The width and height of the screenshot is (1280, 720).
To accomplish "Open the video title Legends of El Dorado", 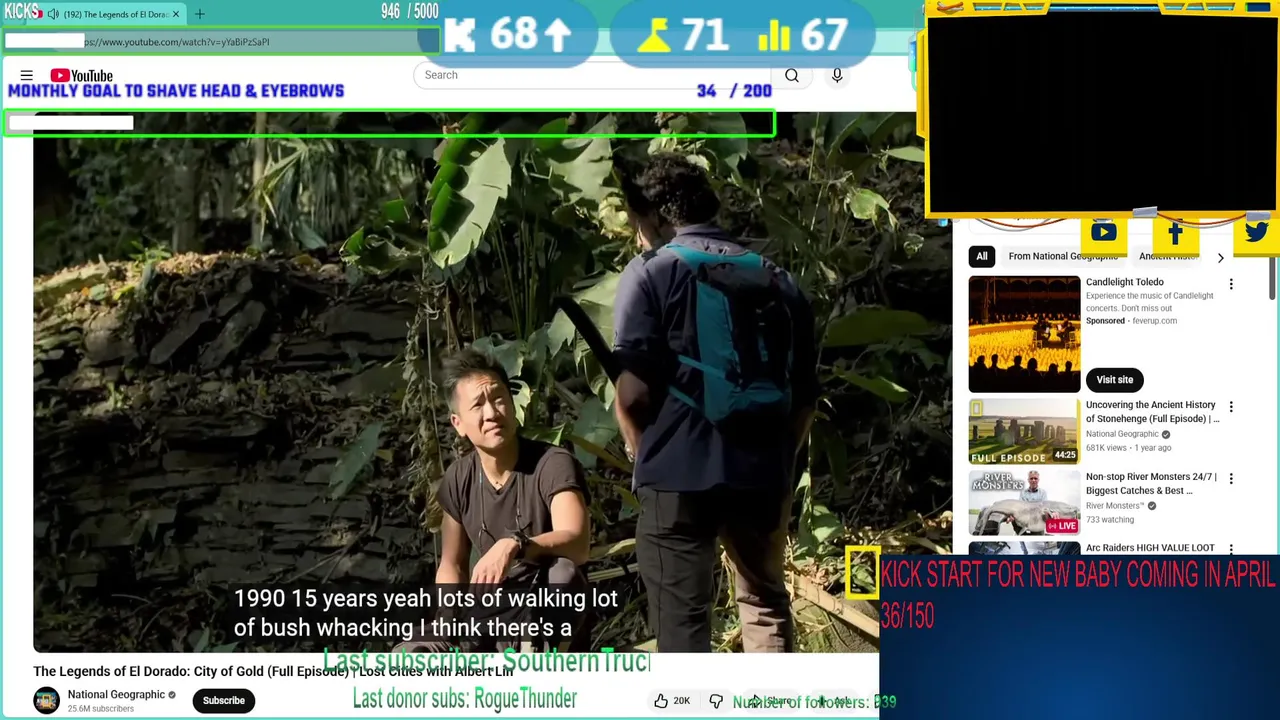I will [273, 671].
